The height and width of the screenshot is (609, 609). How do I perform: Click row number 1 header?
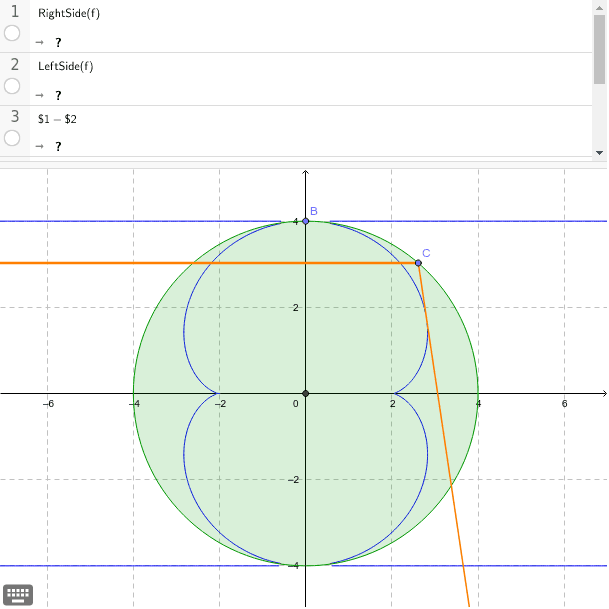tap(15, 12)
